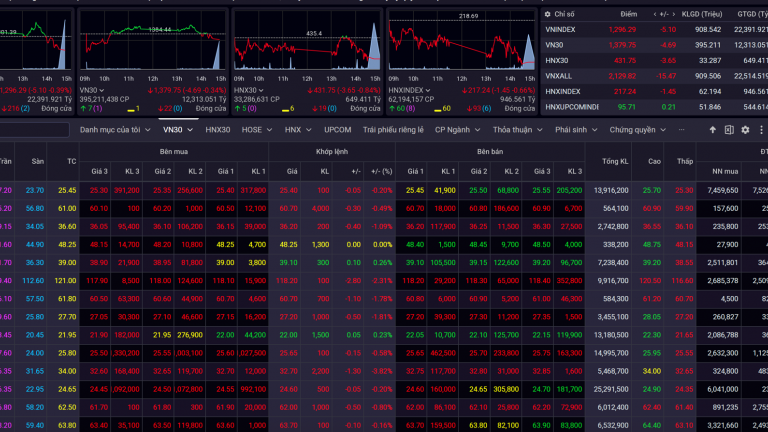Show more tabs via the ellipsis

(x=681, y=130)
